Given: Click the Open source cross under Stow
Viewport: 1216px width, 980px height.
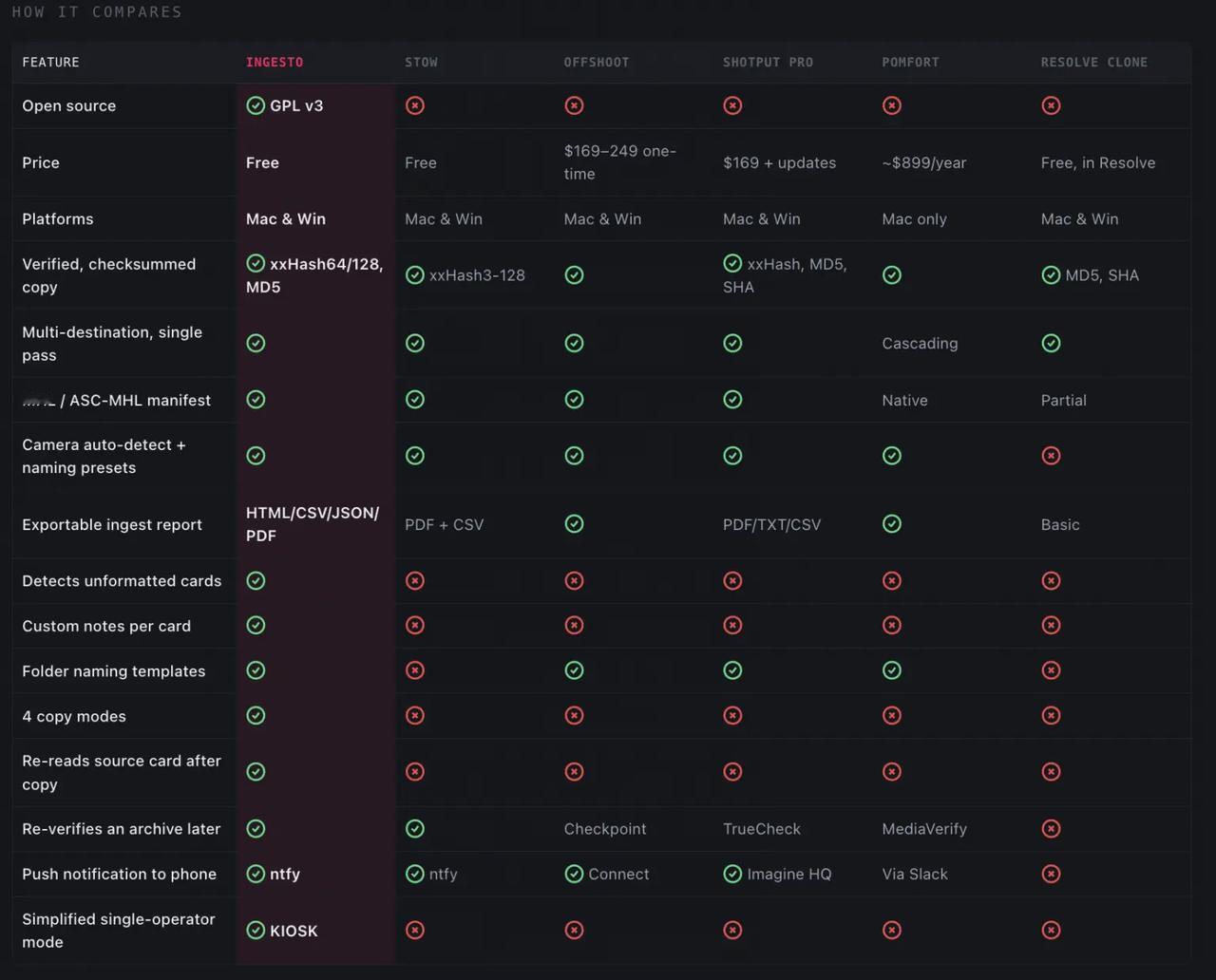Looking at the screenshot, I should click(415, 105).
